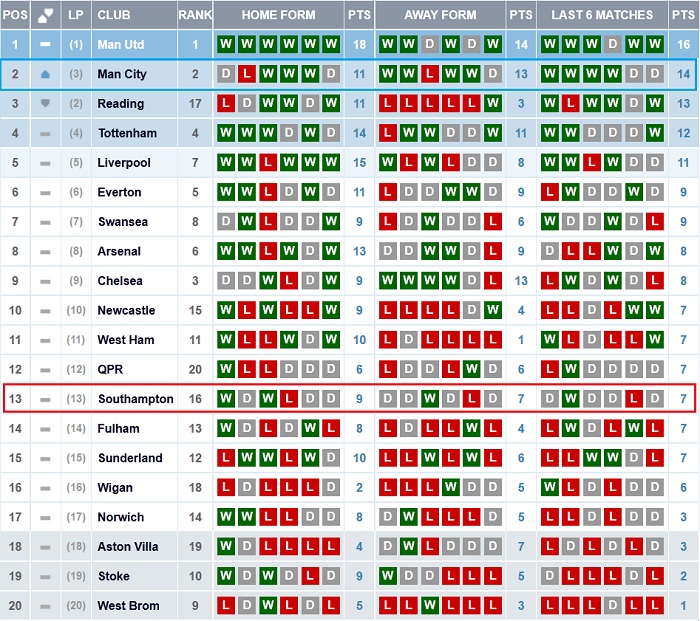This screenshot has width=700, height=621.
Task: Open the Southampton club link
Action: 136,399
